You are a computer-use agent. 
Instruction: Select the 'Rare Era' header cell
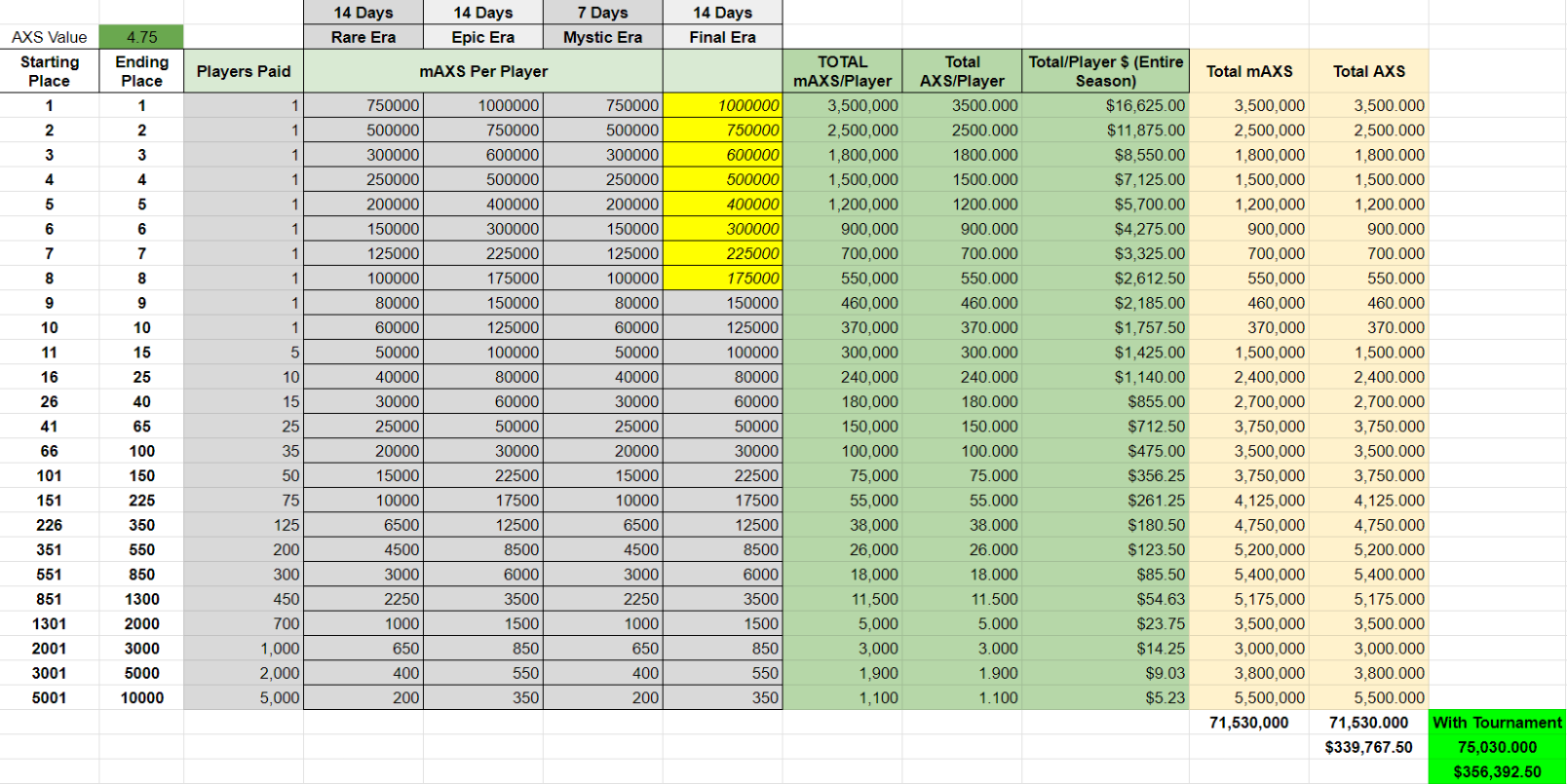(363, 37)
